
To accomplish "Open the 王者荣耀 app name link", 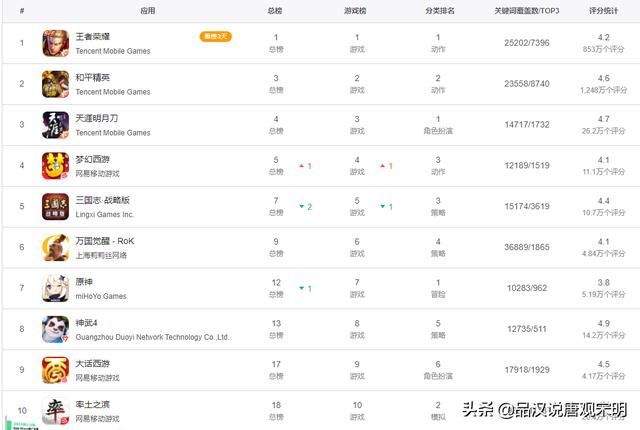I will (x=93, y=37).
